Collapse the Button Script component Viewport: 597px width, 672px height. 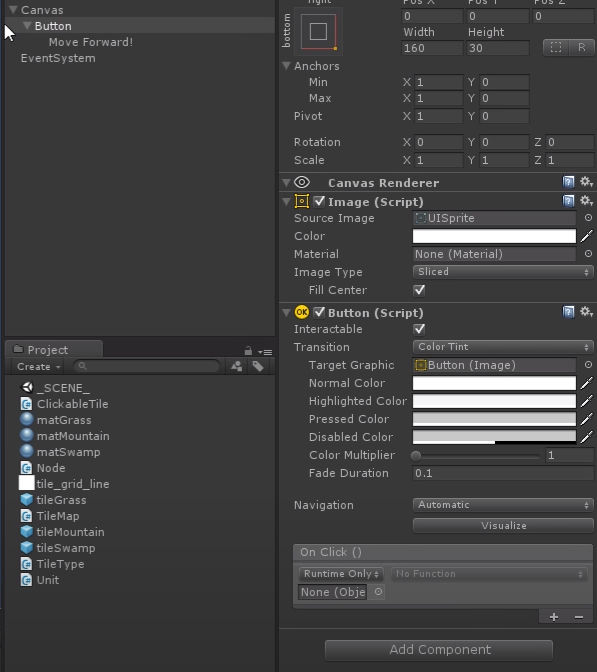click(286, 312)
